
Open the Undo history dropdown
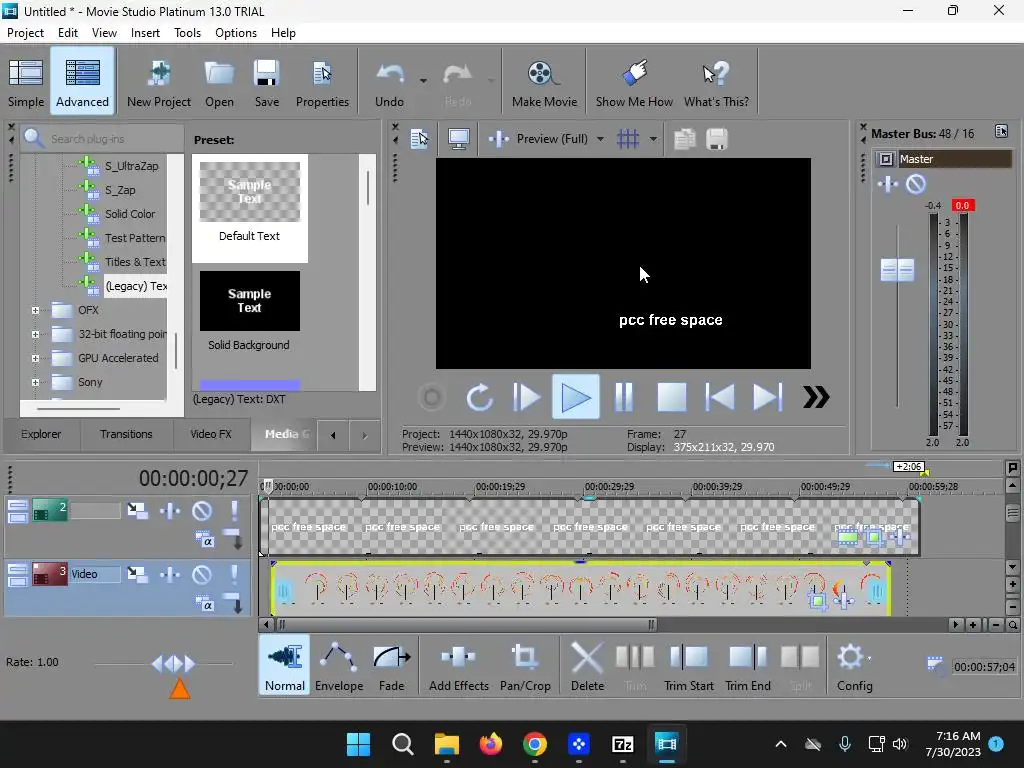point(423,81)
